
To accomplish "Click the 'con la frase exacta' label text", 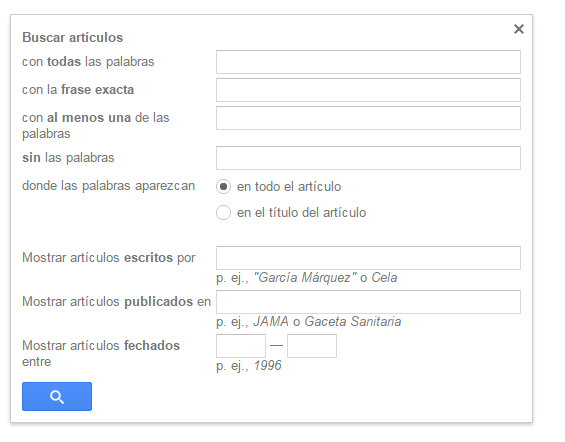I will 78,90.
